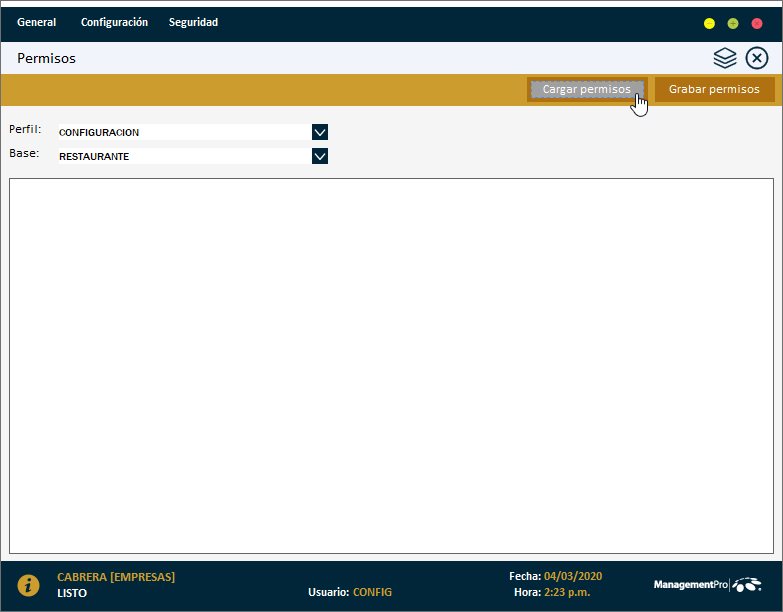Close the Permisos panel with the X icon

click(x=757, y=58)
